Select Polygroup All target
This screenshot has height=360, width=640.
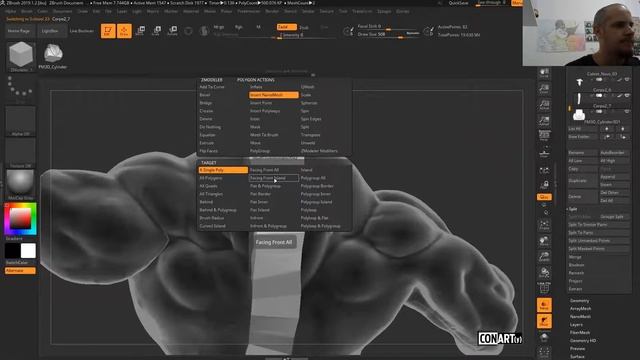pos(313,178)
